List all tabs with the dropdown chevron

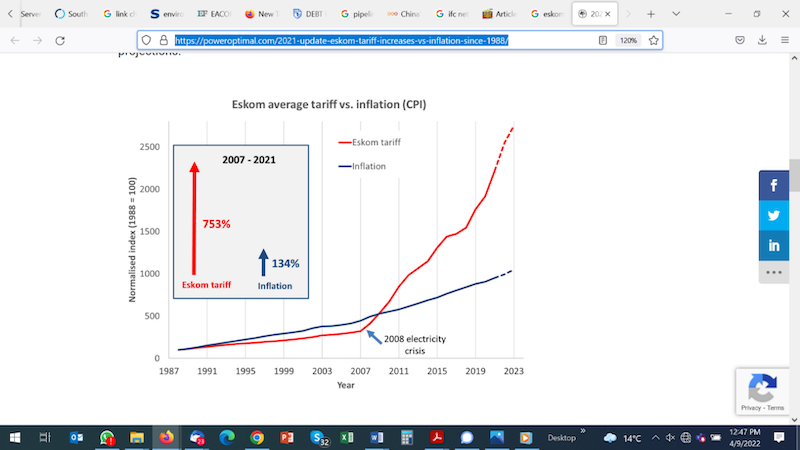pos(676,14)
